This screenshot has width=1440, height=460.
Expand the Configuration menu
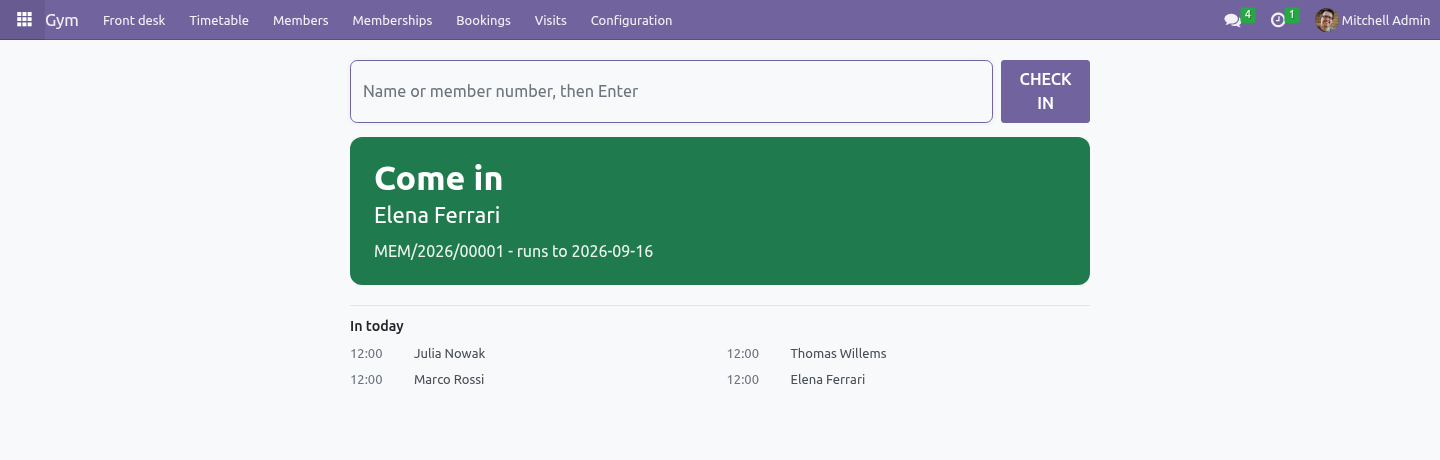pos(631,20)
